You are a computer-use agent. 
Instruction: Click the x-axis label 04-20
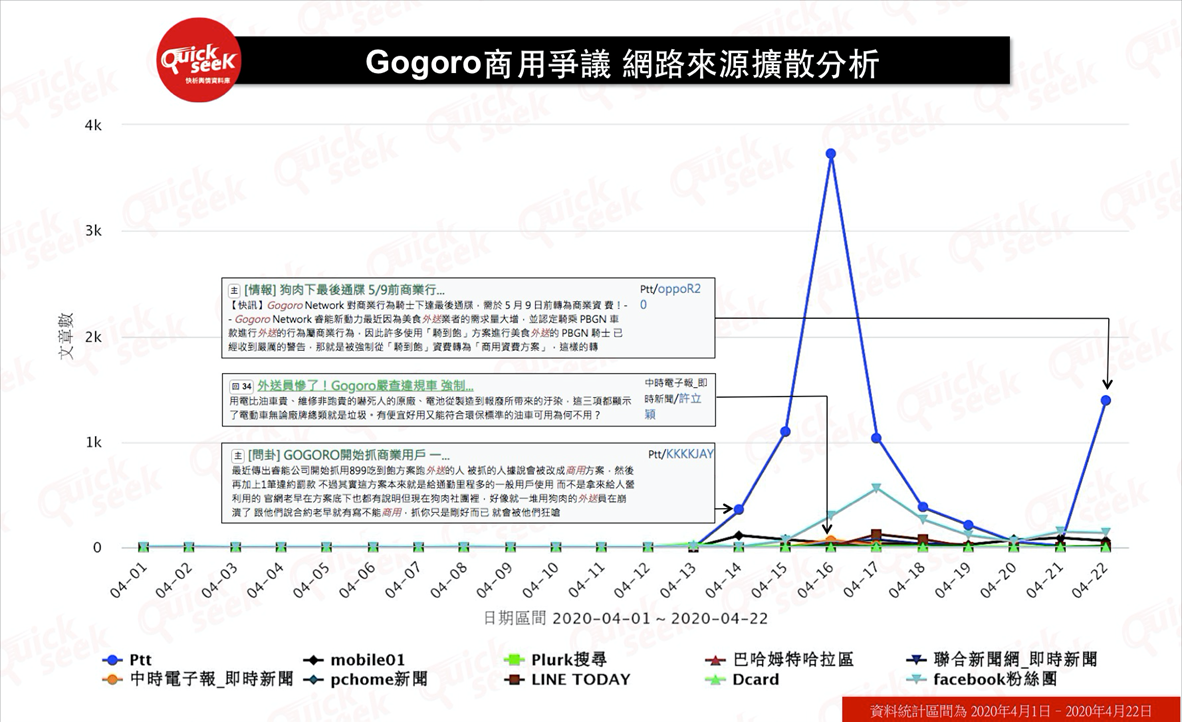click(x=999, y=580)
